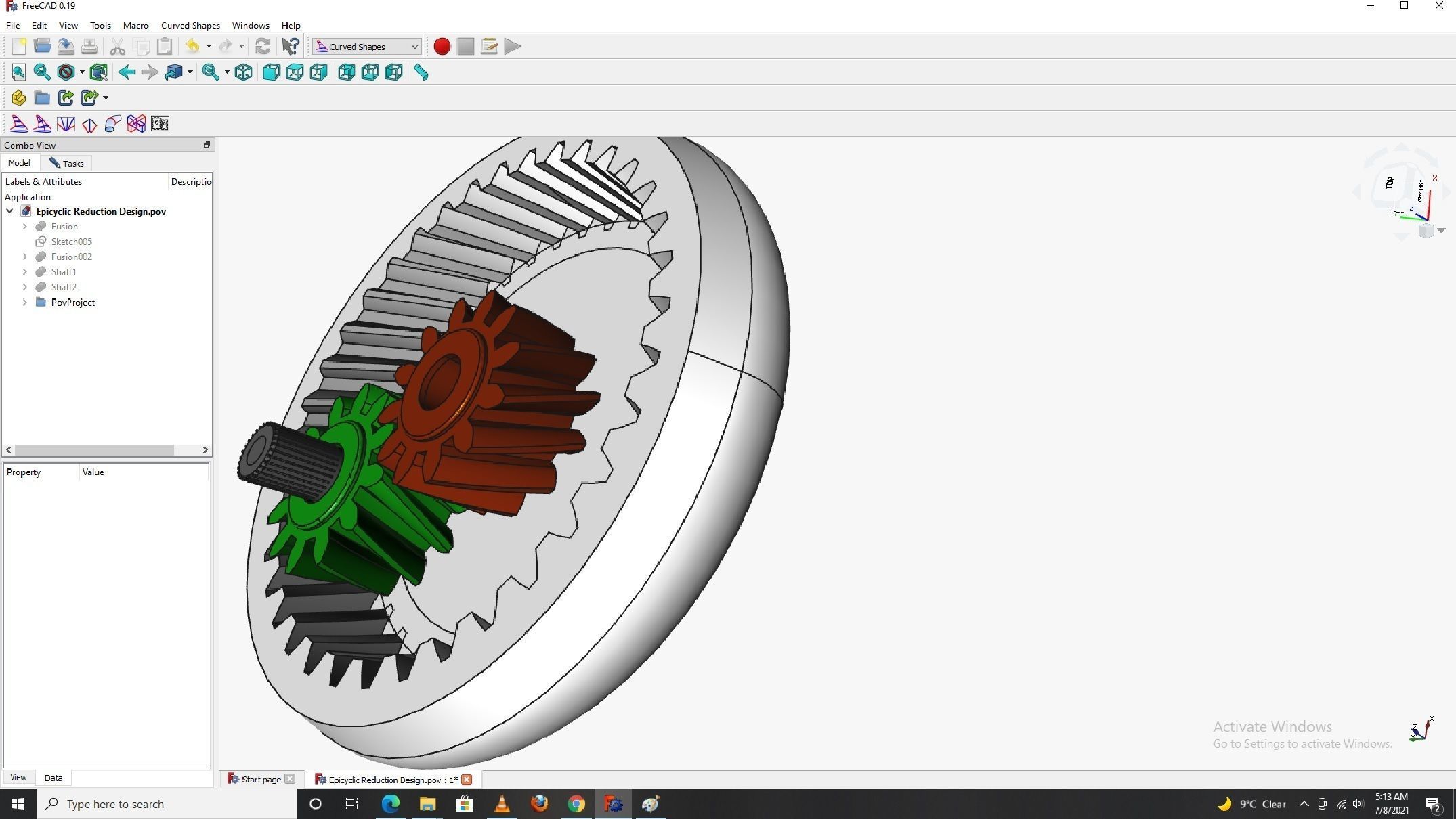Viewport: 1456px width, 819px height.
Task: Click the Cut scissors icon
Action: [117, 46]
